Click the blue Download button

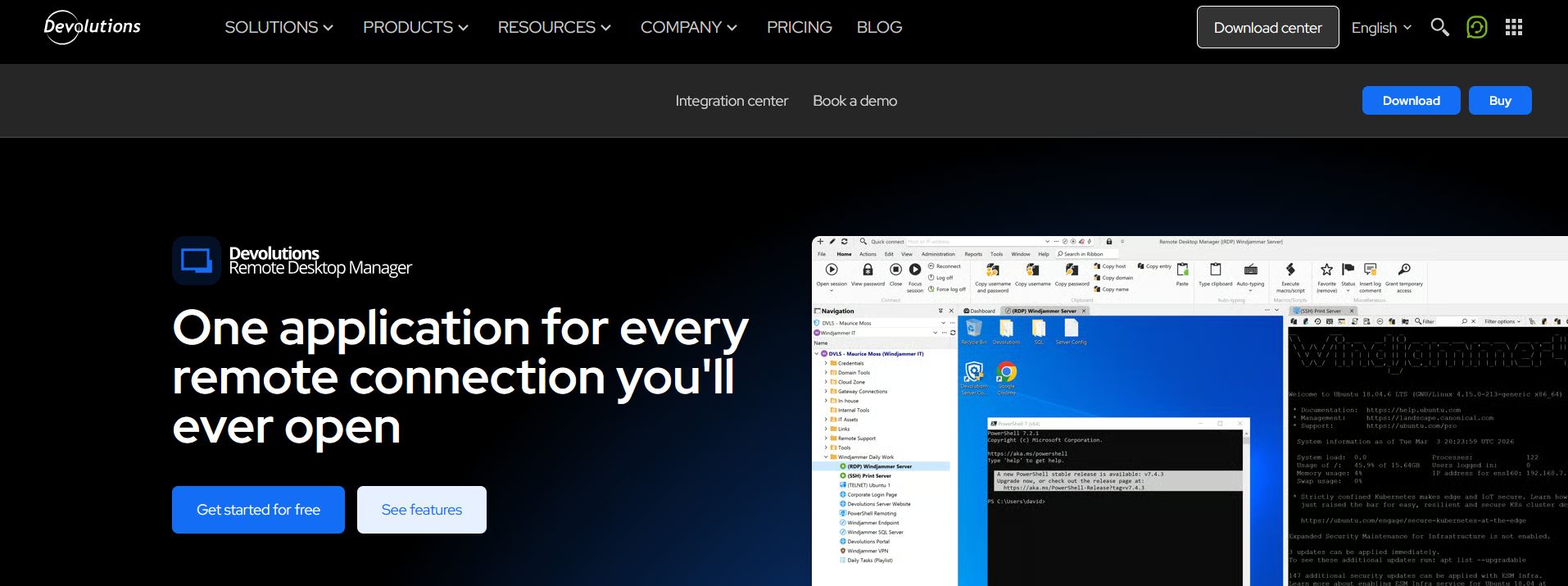[x=1411, y=100]
